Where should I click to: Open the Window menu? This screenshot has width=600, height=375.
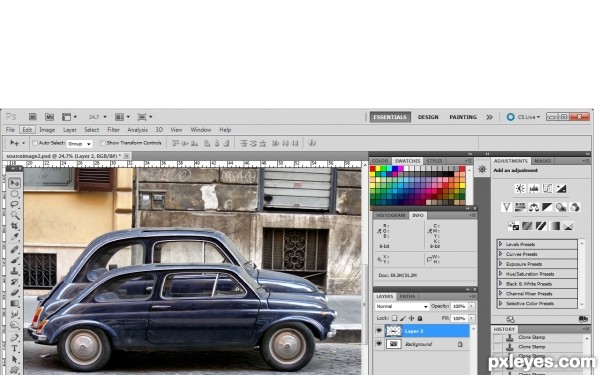tap(201, 130)
